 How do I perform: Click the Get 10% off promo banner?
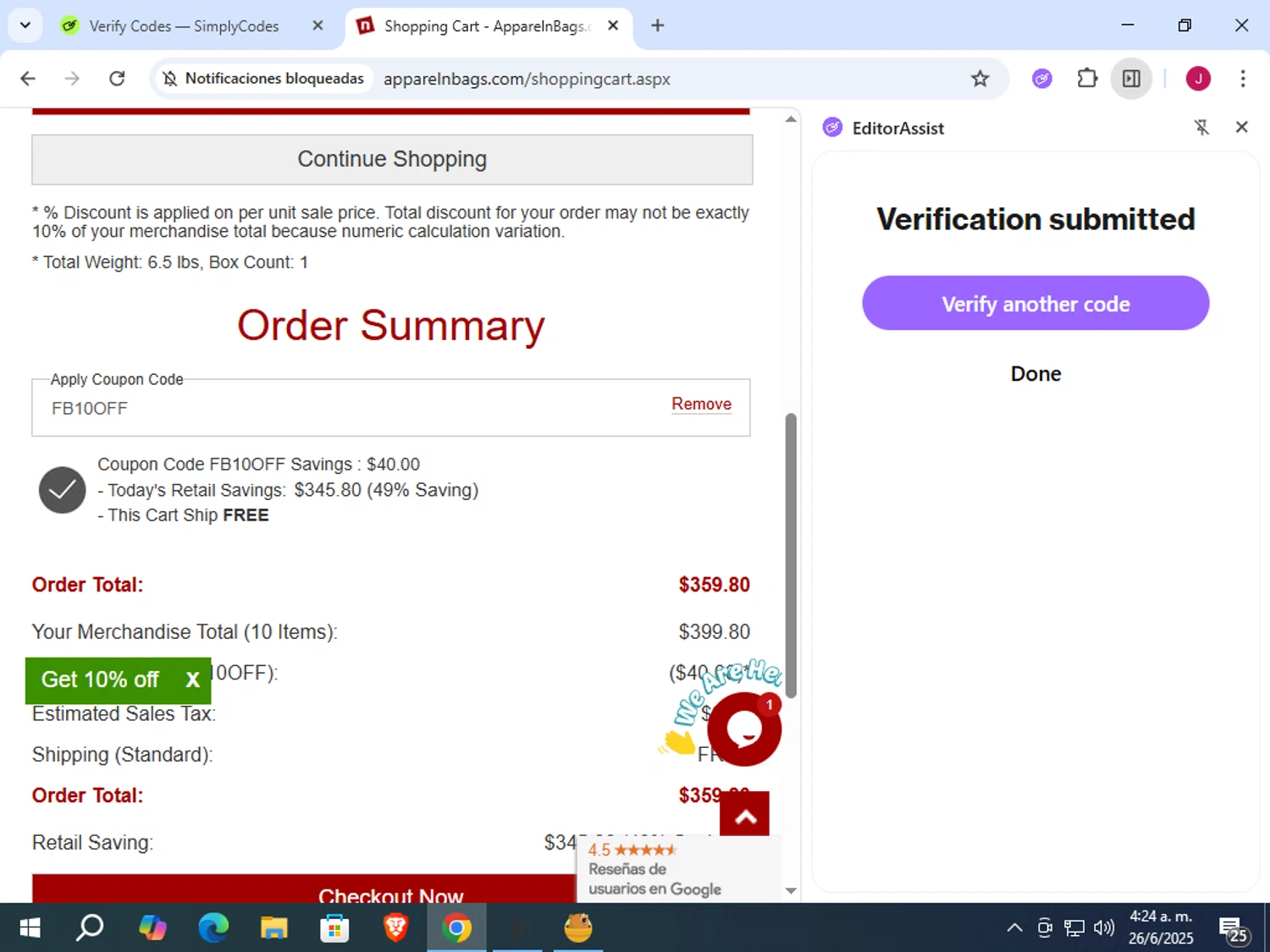pyautogui.click(x=100, y=680)
